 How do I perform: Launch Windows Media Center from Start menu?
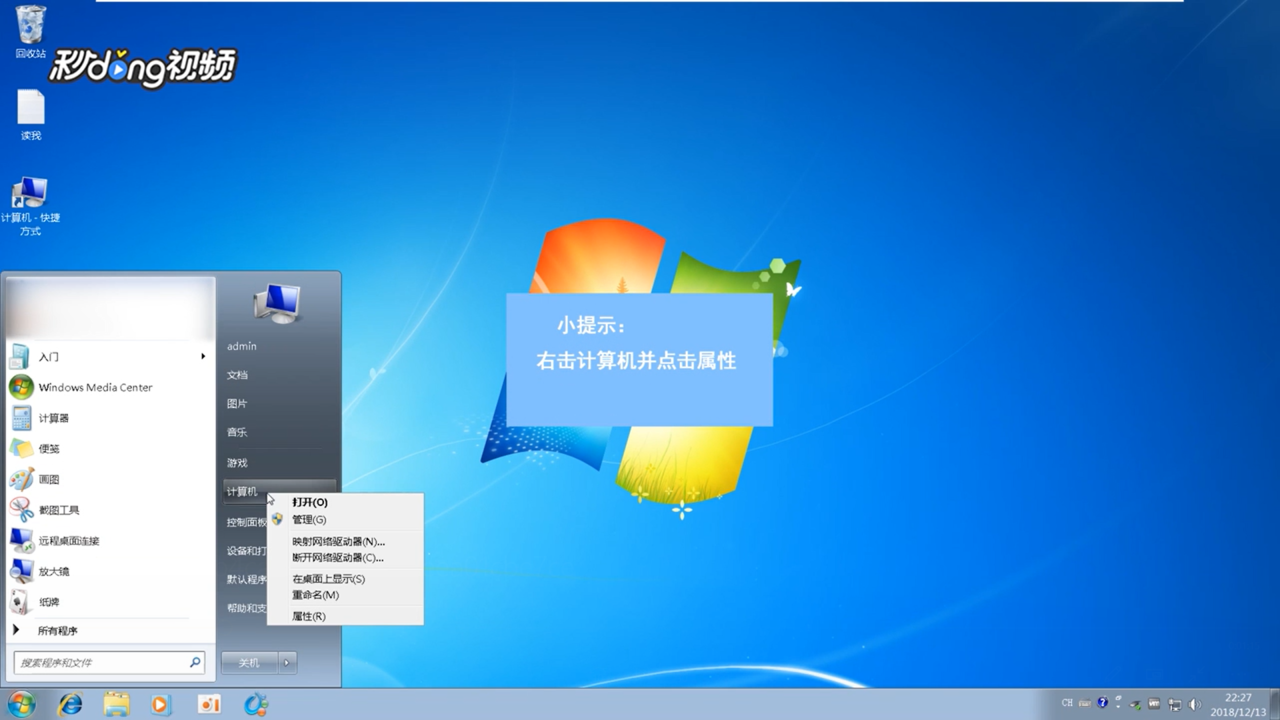(108, 387)
